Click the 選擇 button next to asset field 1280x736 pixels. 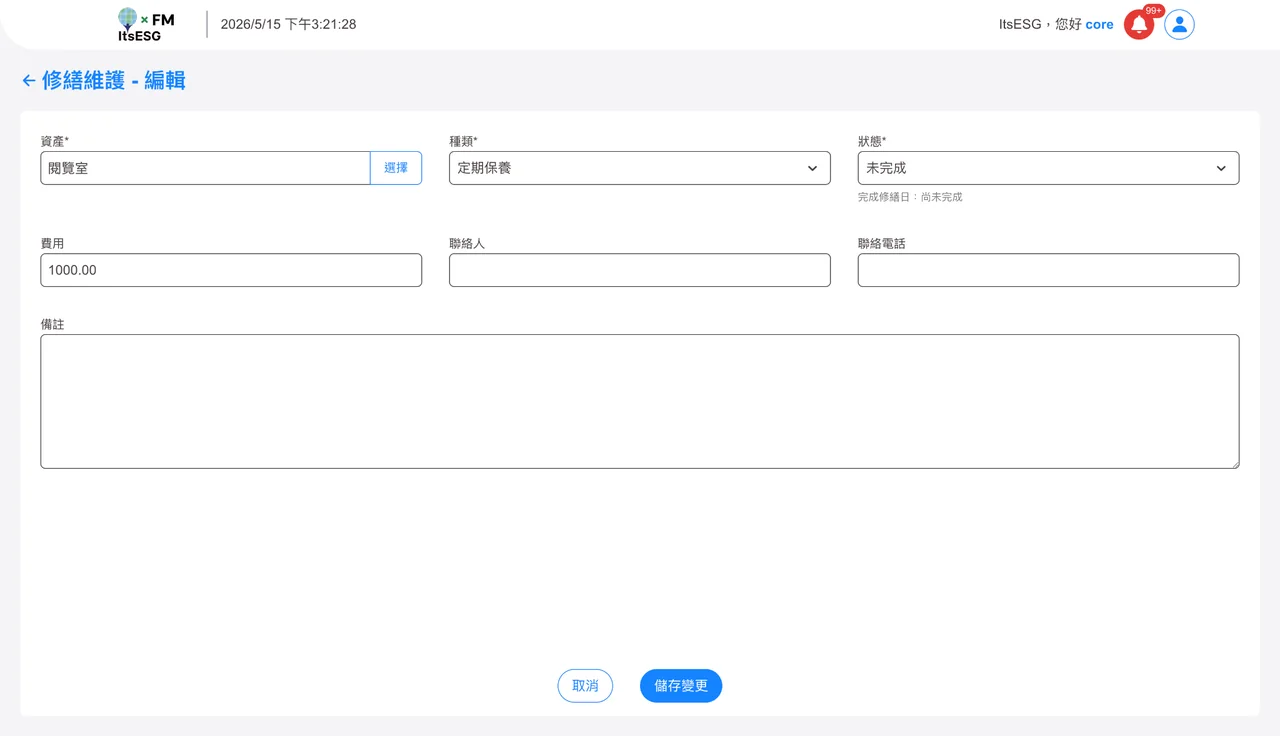coord(396,168)
